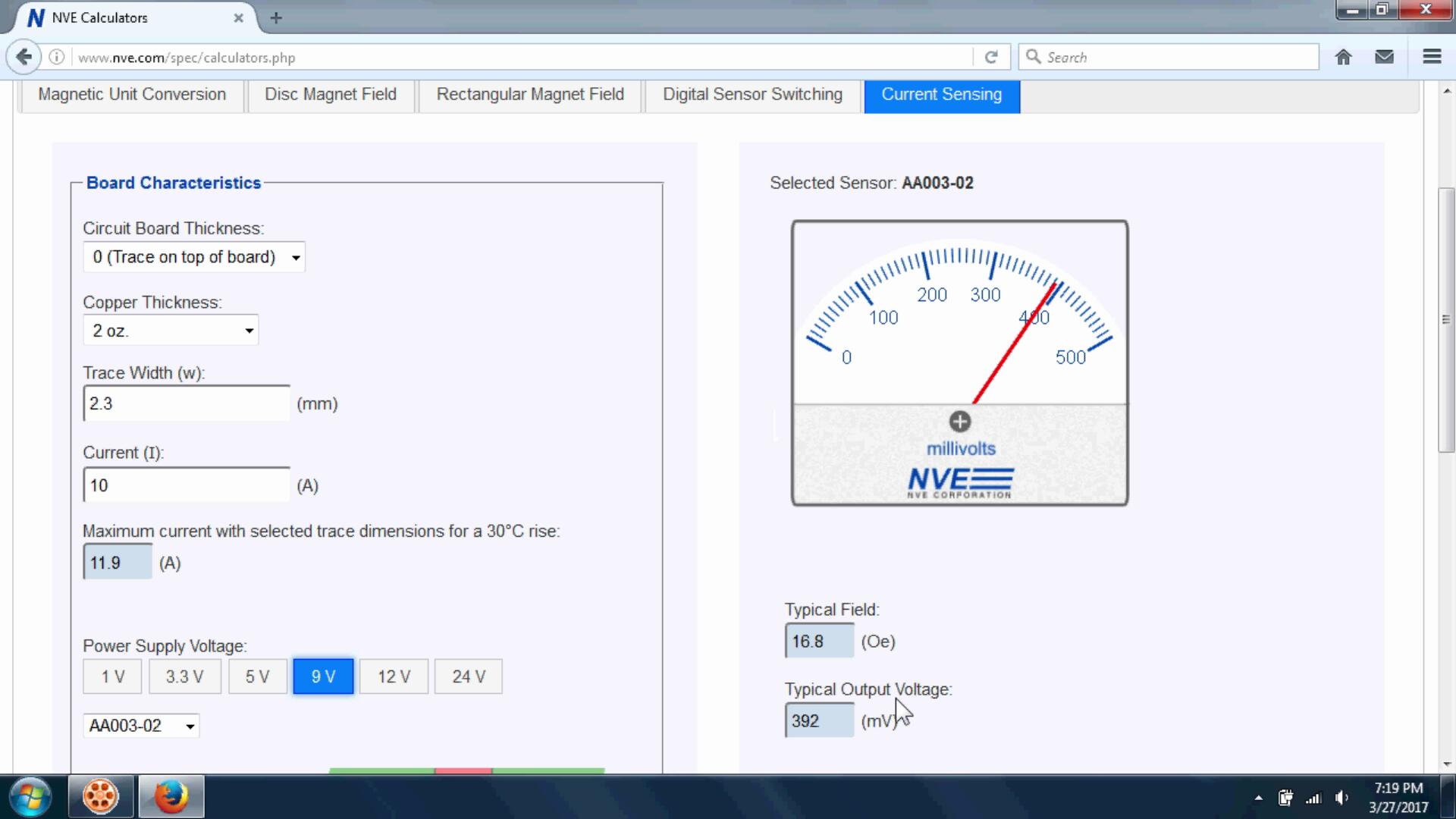Select the 5 V supply voltage
Viewport: 1456px width, 819px height.
(257, 676)
